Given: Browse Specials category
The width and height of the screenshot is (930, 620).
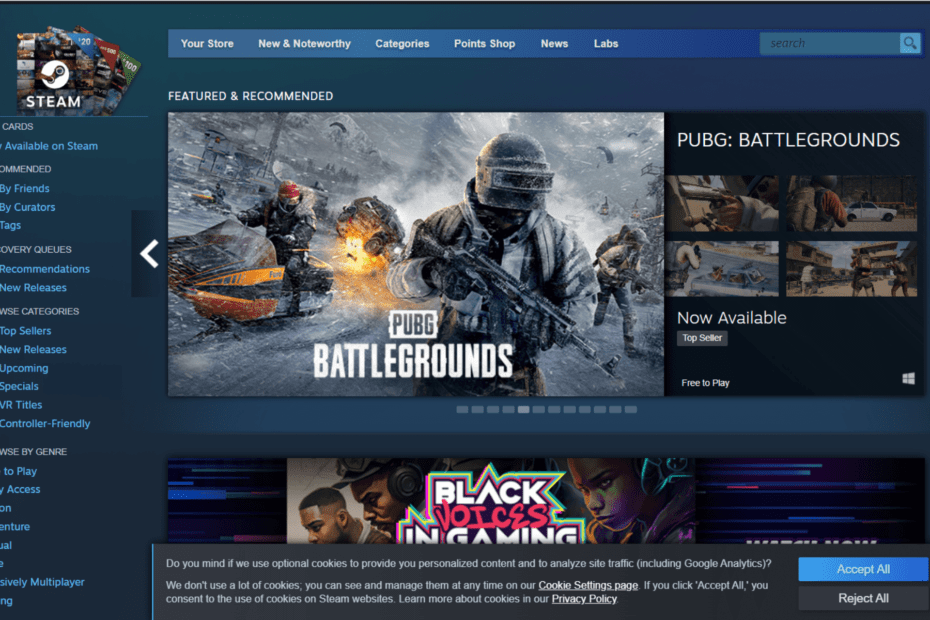Looking at the screenshot, I should pyautogui.click(x=19, y=386).
